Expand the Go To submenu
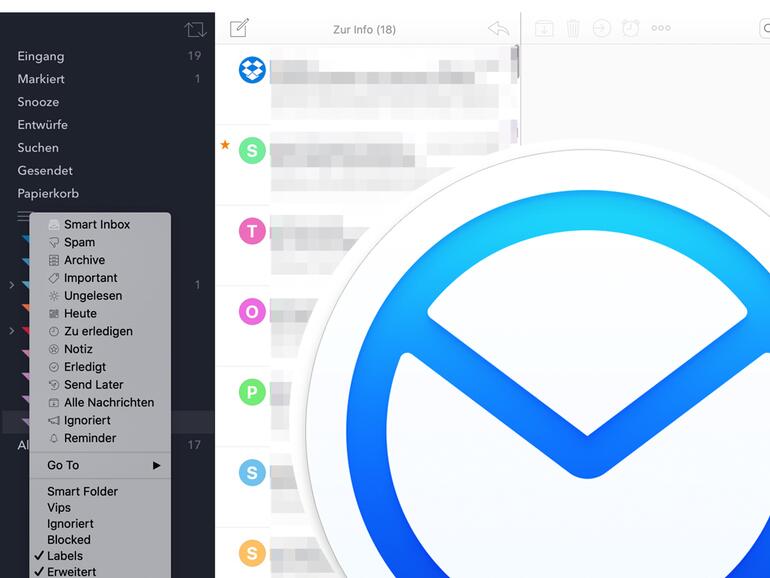Viewport: 770px width, 578px height. 100,465
